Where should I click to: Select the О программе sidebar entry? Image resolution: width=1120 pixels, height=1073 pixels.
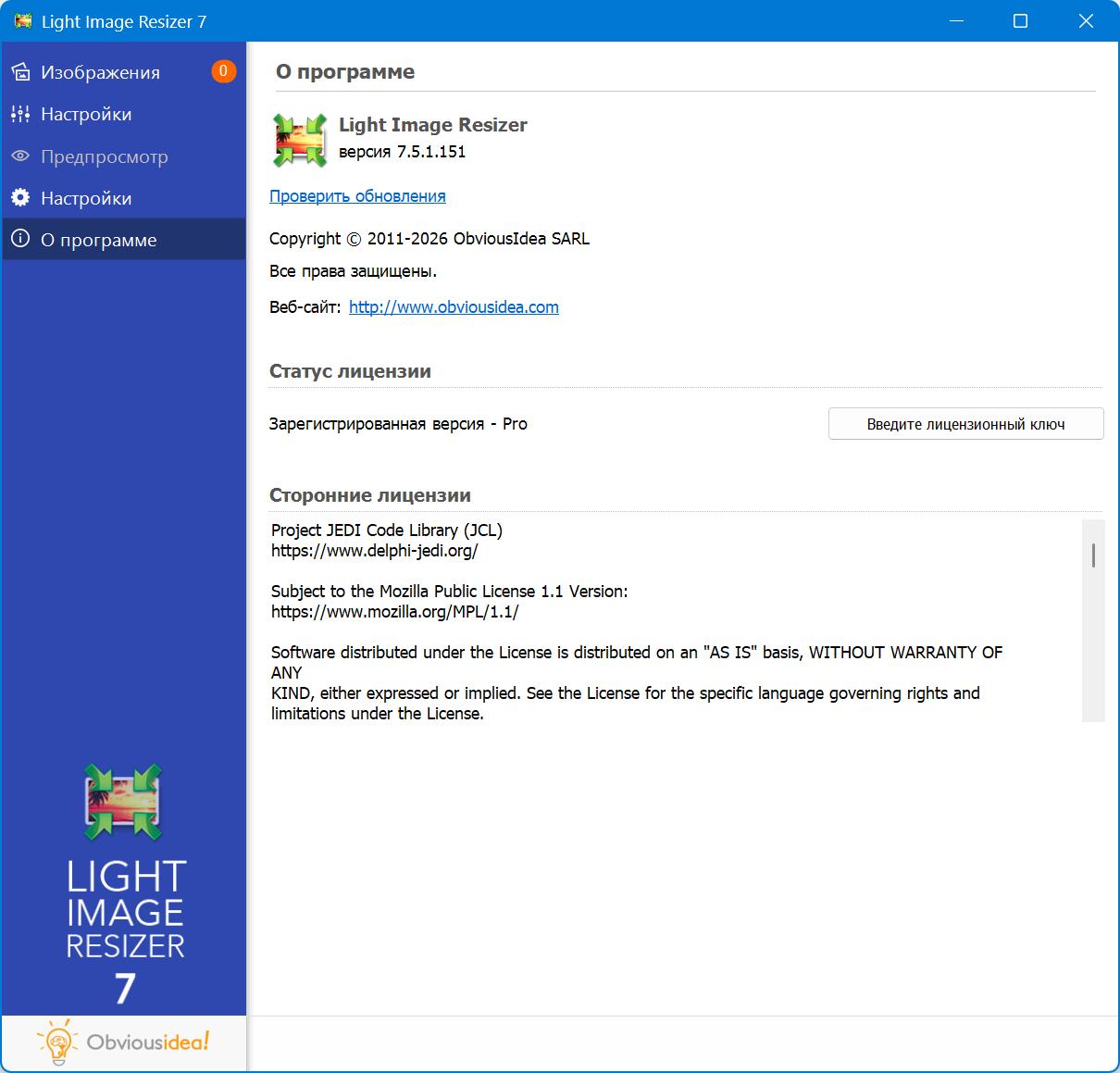(99, 240)
